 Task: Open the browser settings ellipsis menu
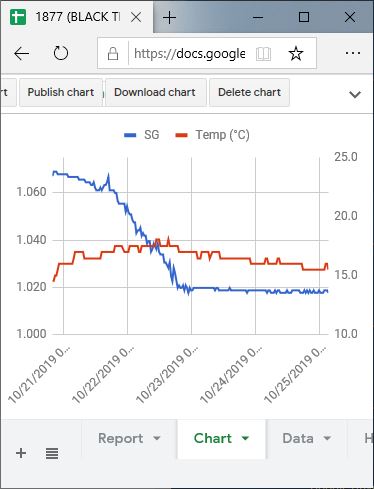point(353,53)
